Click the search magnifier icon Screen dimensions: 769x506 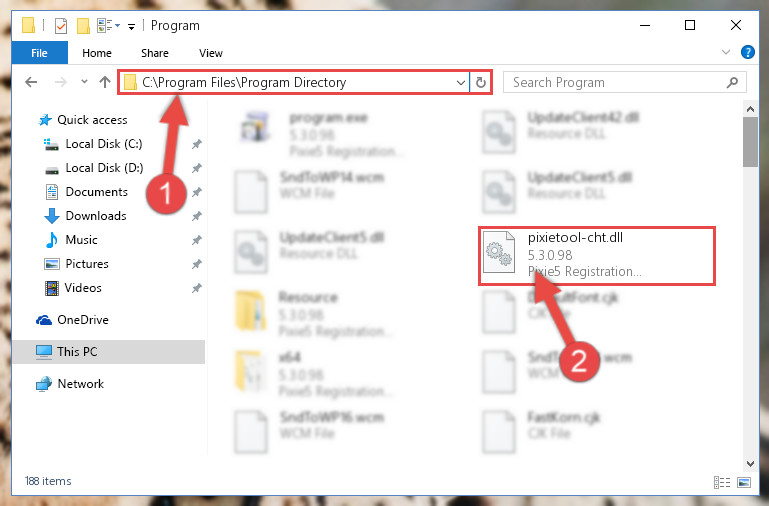pyautogui.click(x=732, y=82)
